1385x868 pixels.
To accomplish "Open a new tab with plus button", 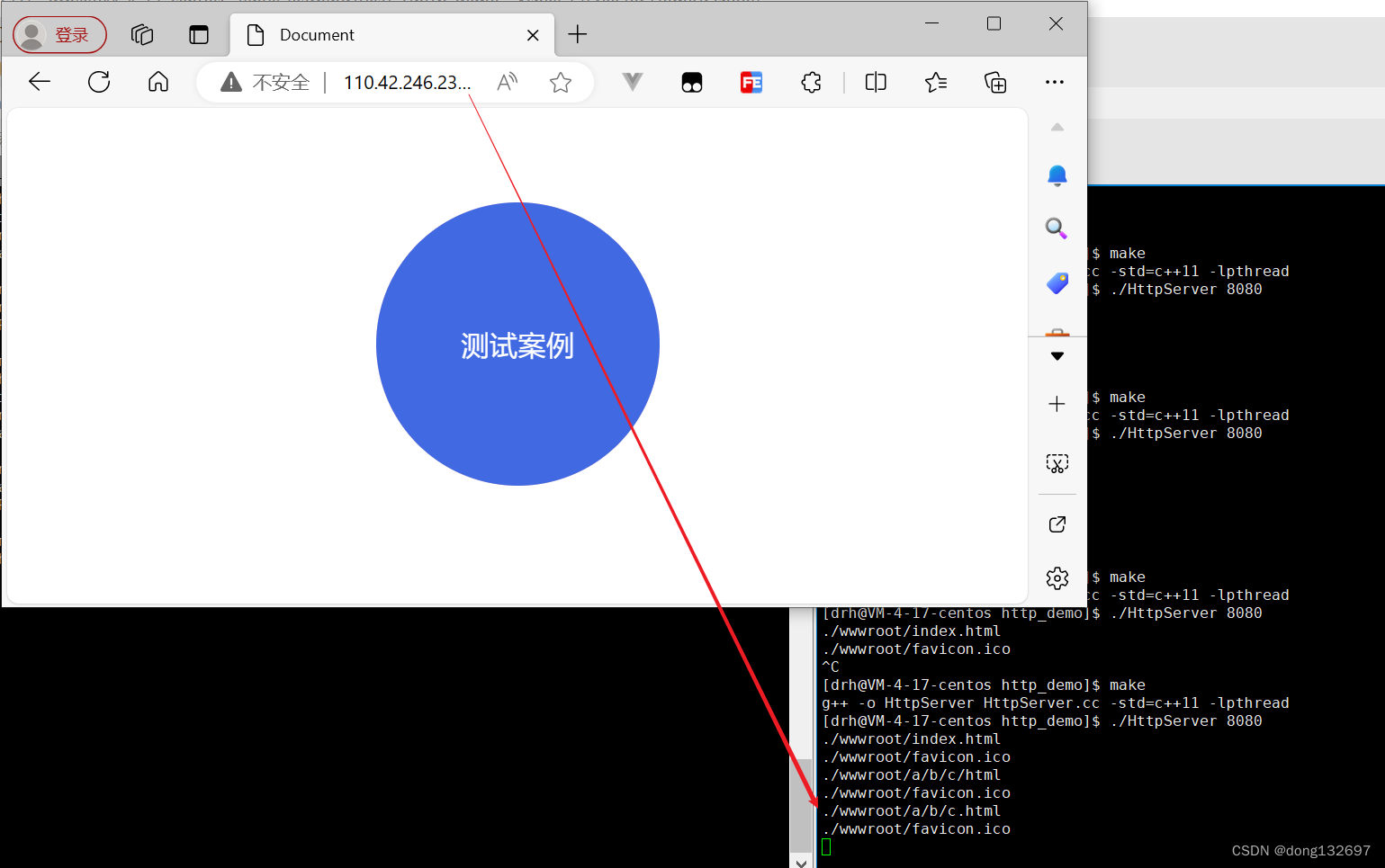I will 578,35.
